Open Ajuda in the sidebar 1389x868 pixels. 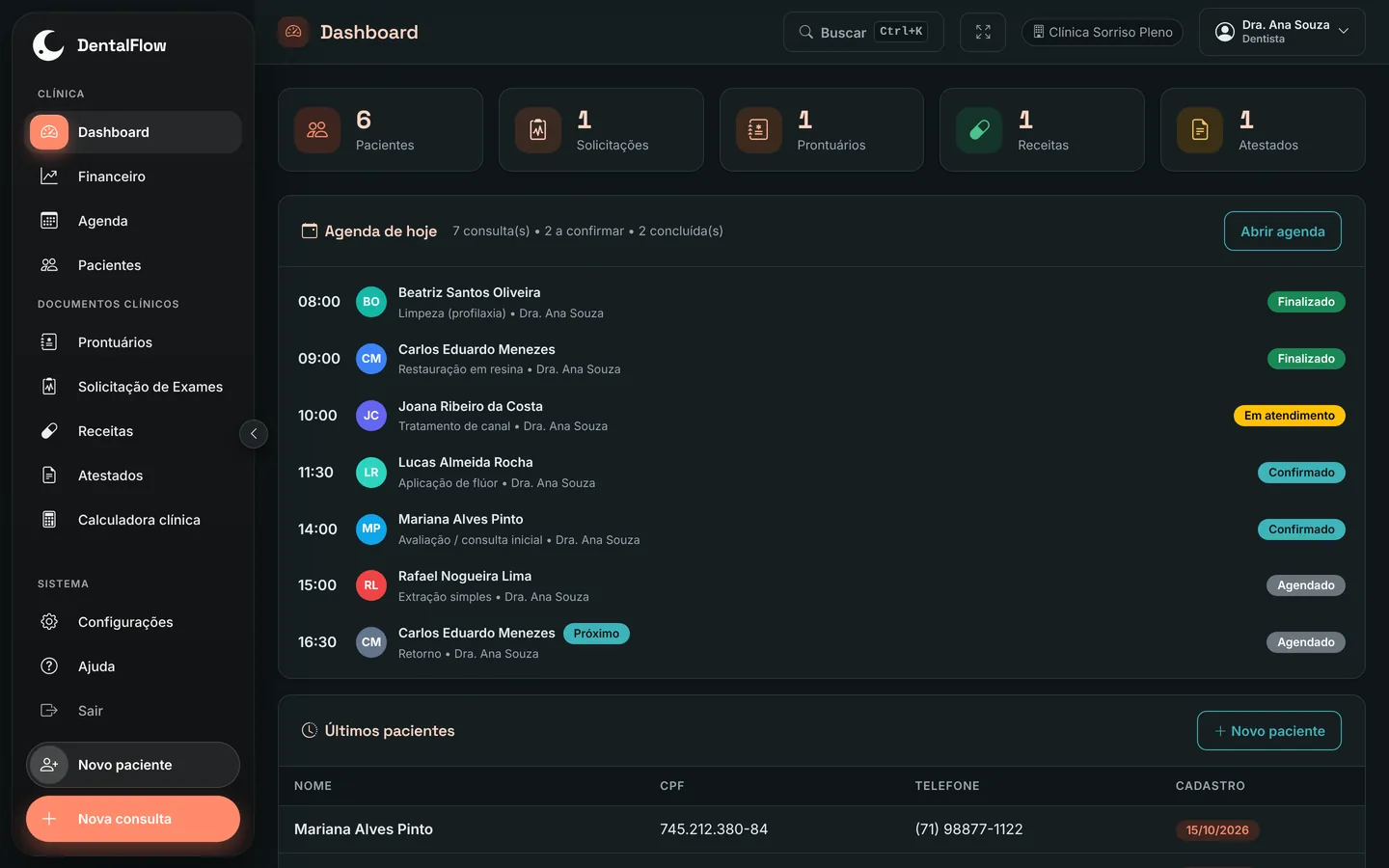click(x=133, y=666)
